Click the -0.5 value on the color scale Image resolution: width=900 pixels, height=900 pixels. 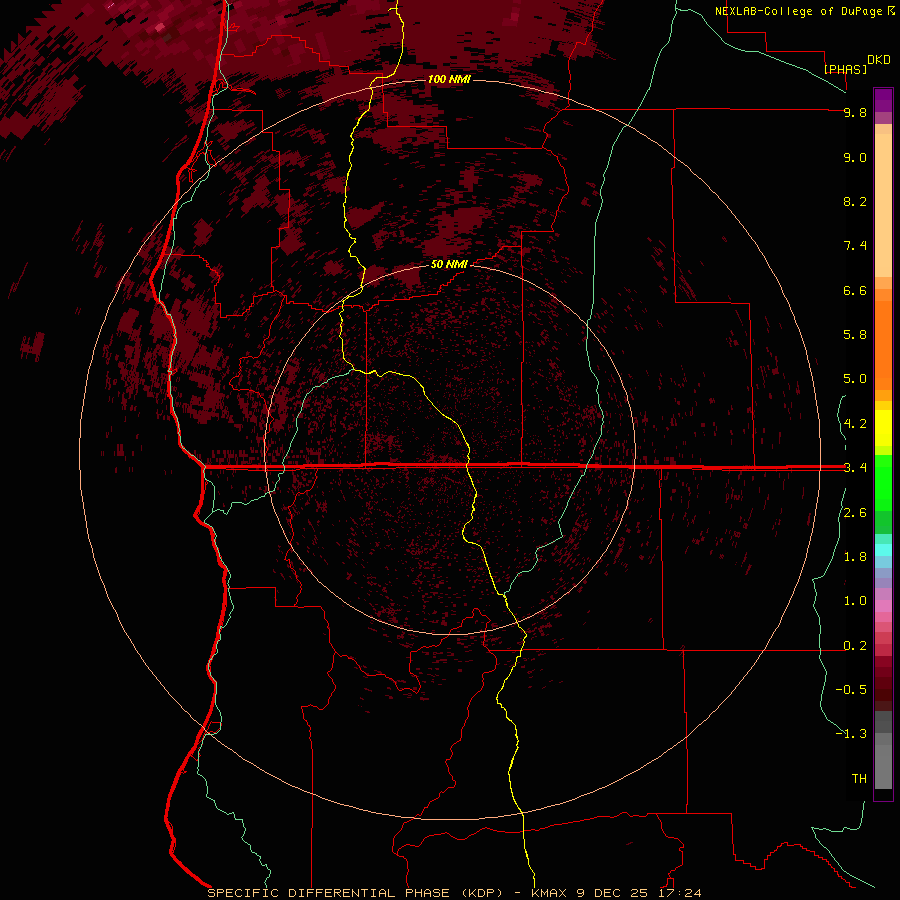click(x=851, y=690)
